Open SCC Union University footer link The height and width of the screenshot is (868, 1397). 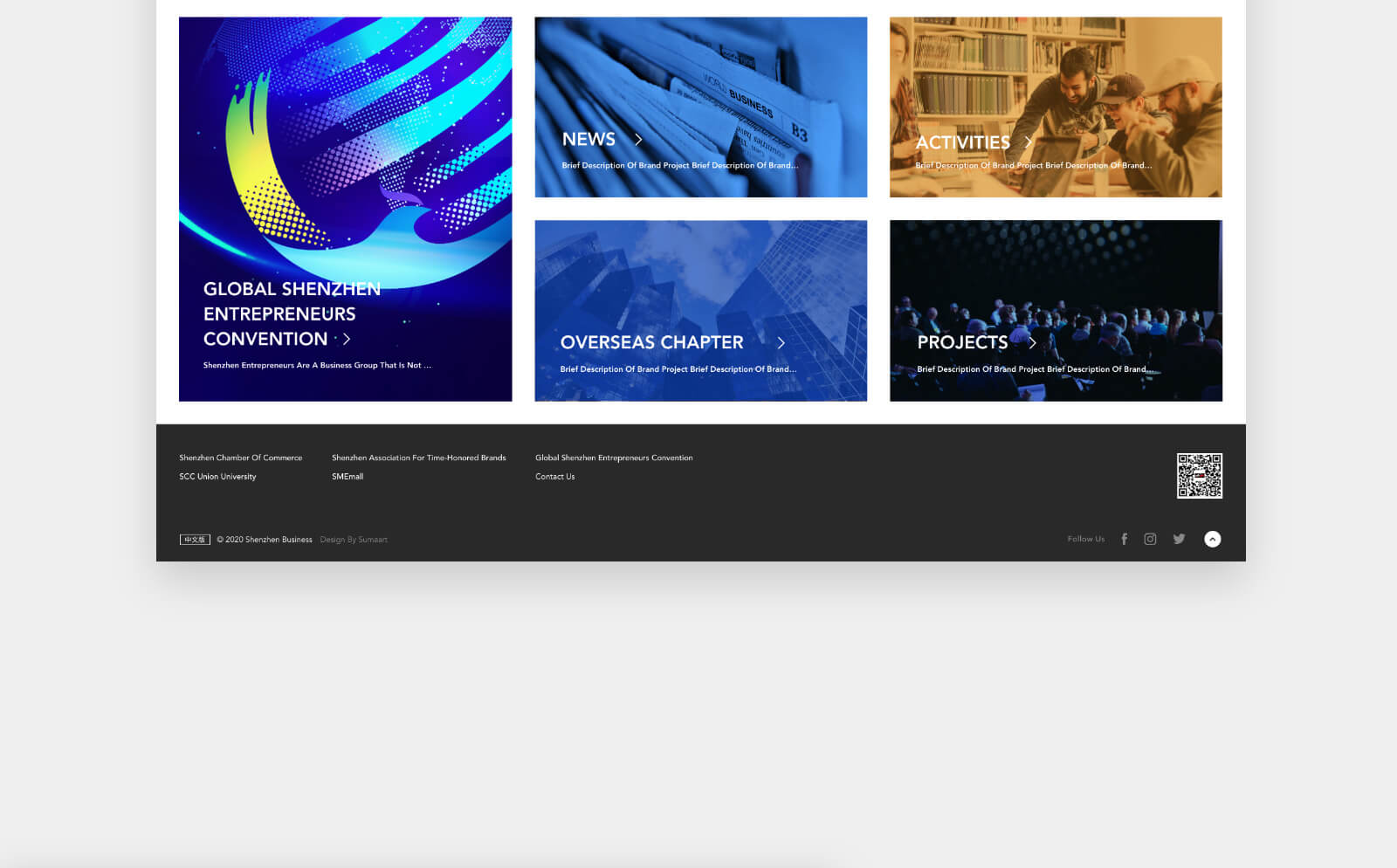[217, 477]
